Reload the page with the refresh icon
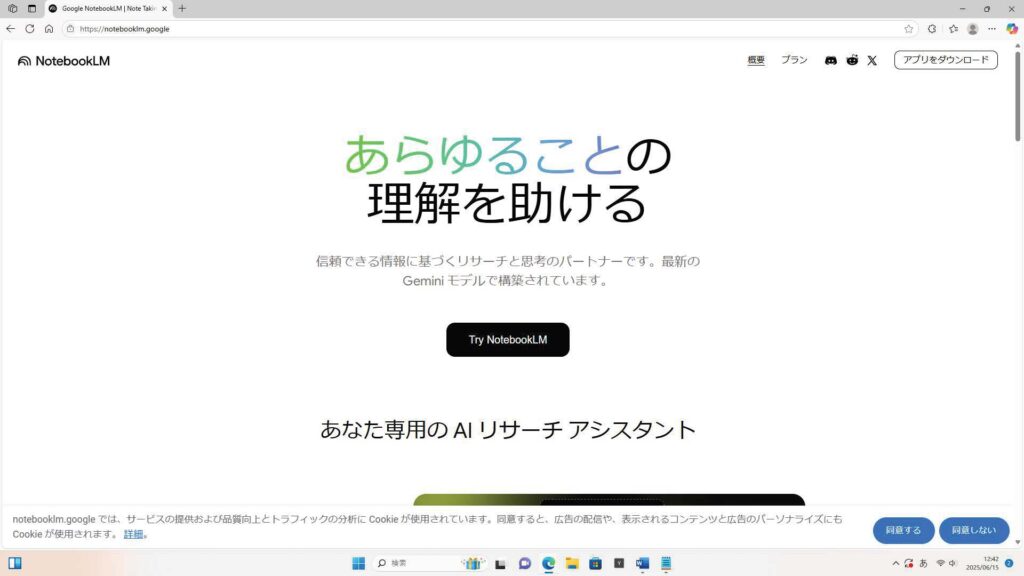The height and width of the screenshot is (576, 1024). [x=29, y=29]
